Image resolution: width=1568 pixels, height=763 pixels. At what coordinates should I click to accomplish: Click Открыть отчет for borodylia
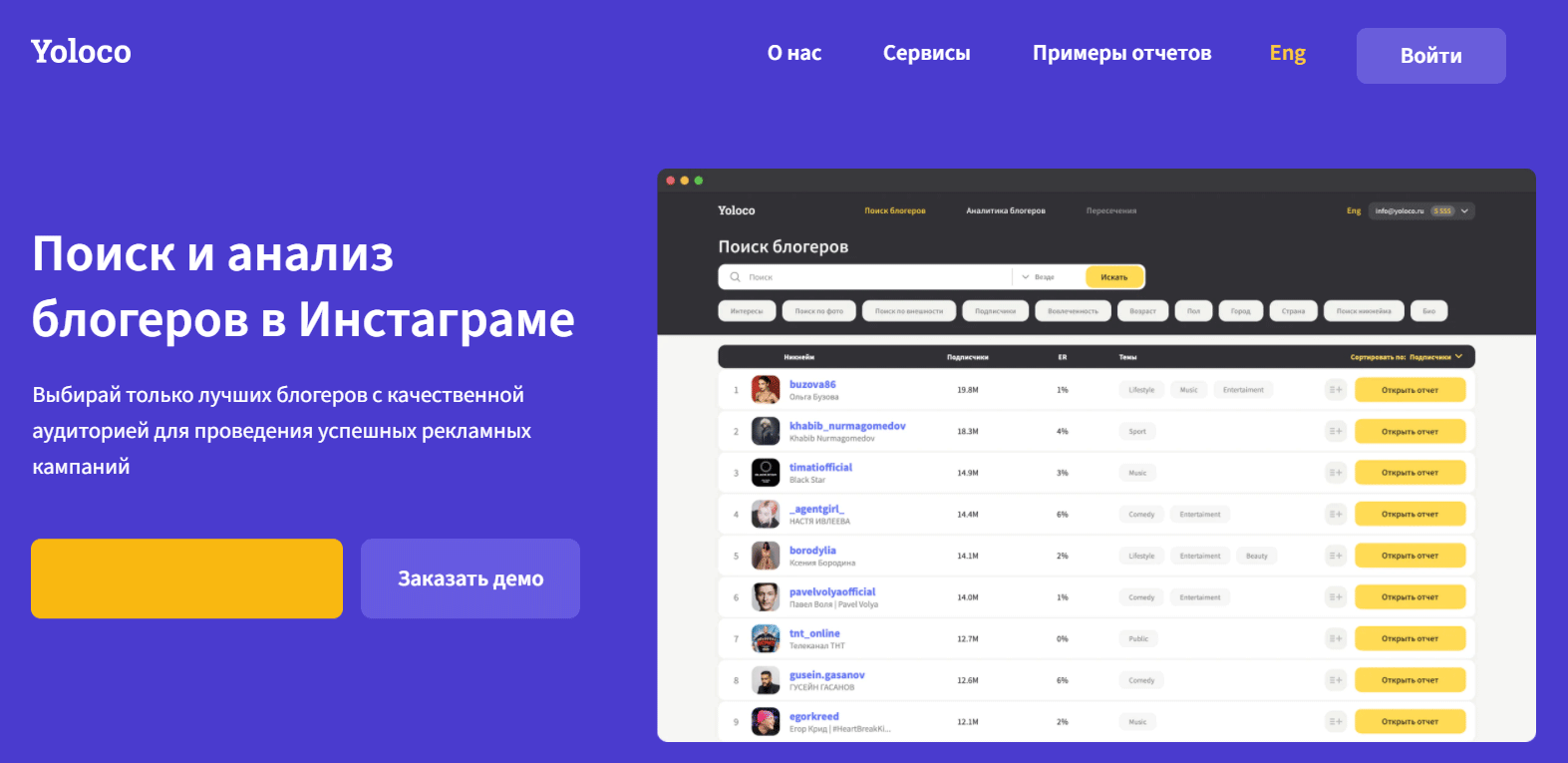[x=1410, y=556]
